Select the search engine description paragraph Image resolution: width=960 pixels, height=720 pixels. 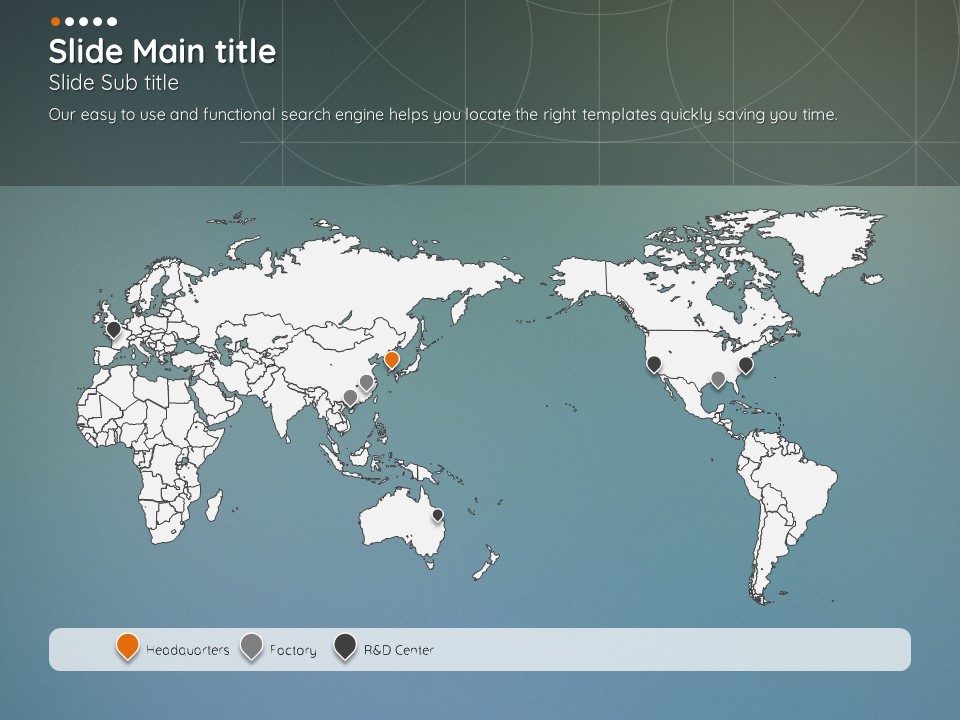pos(443,114)
